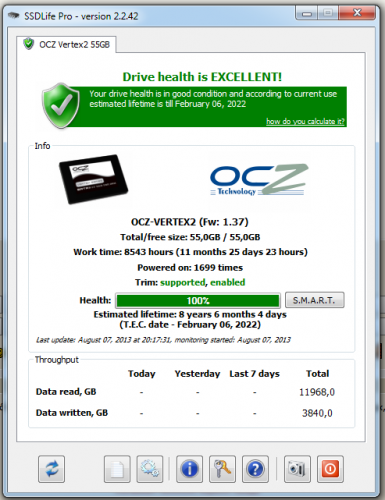Click the total data read value 11968,0

[x=317, y=392]
